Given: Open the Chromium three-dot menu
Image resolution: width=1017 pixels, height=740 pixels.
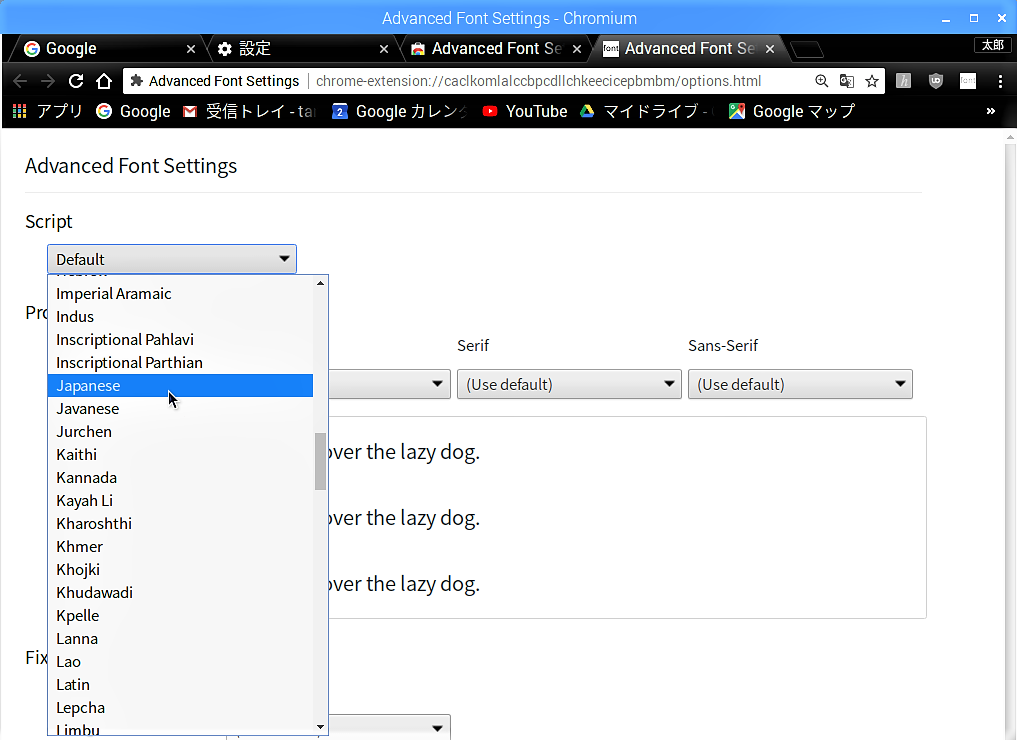Looking at the screenshot, I should point(1000,81).
